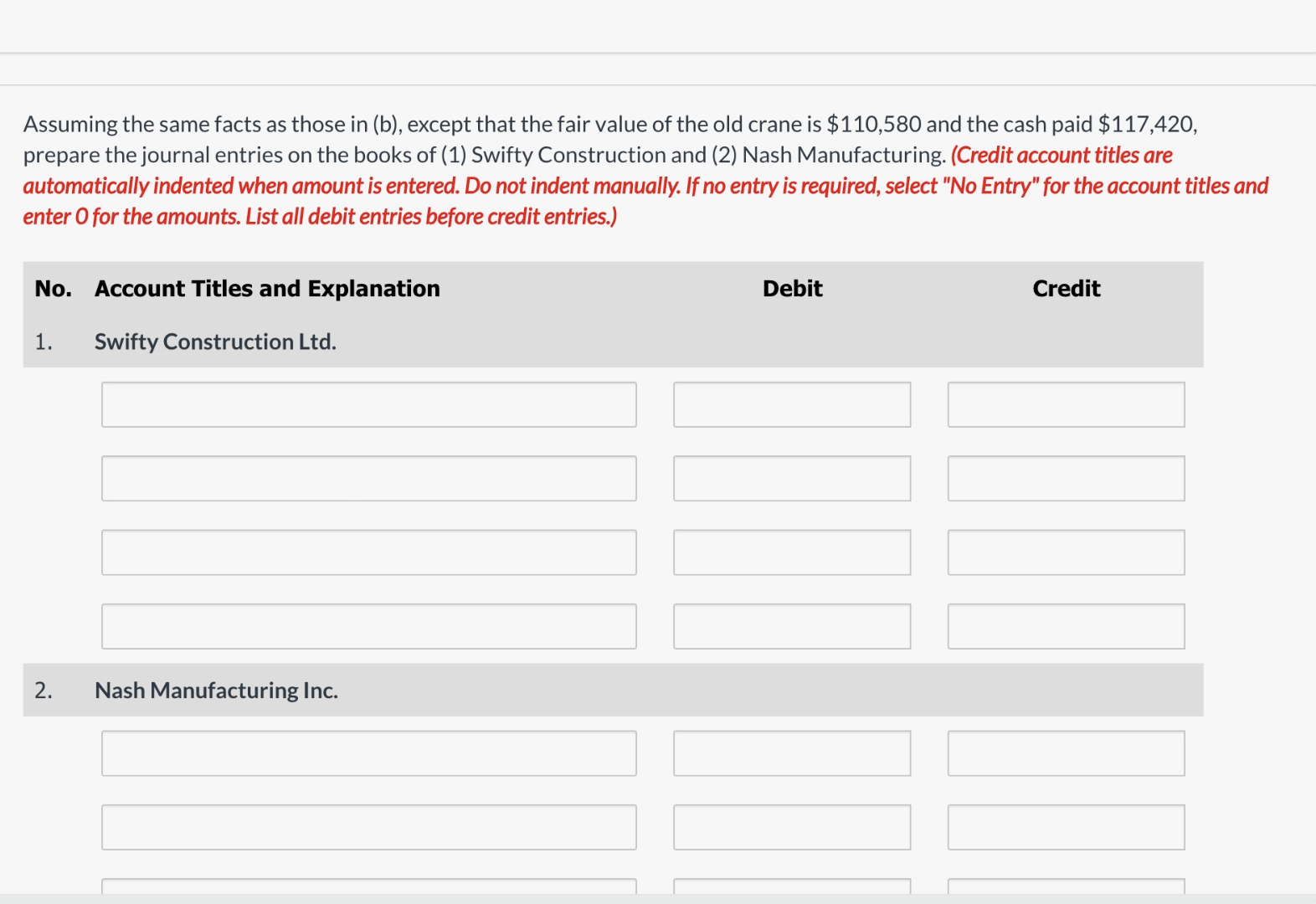Click third debit field under Swifty Construction

point(792,552)
